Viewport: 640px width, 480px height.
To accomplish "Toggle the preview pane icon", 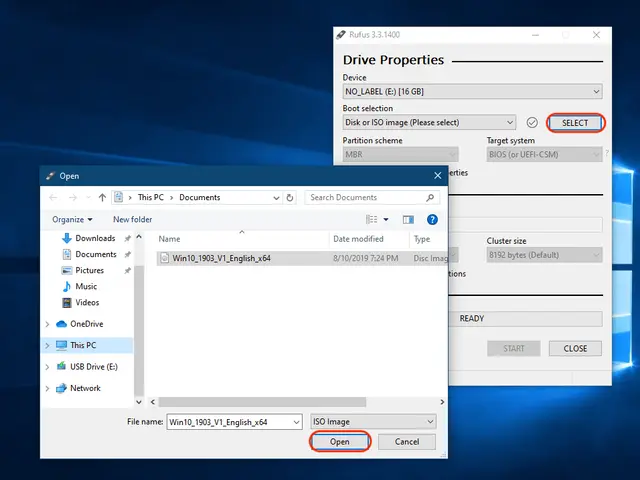I will pyautogui.click(x=408, y=220).
